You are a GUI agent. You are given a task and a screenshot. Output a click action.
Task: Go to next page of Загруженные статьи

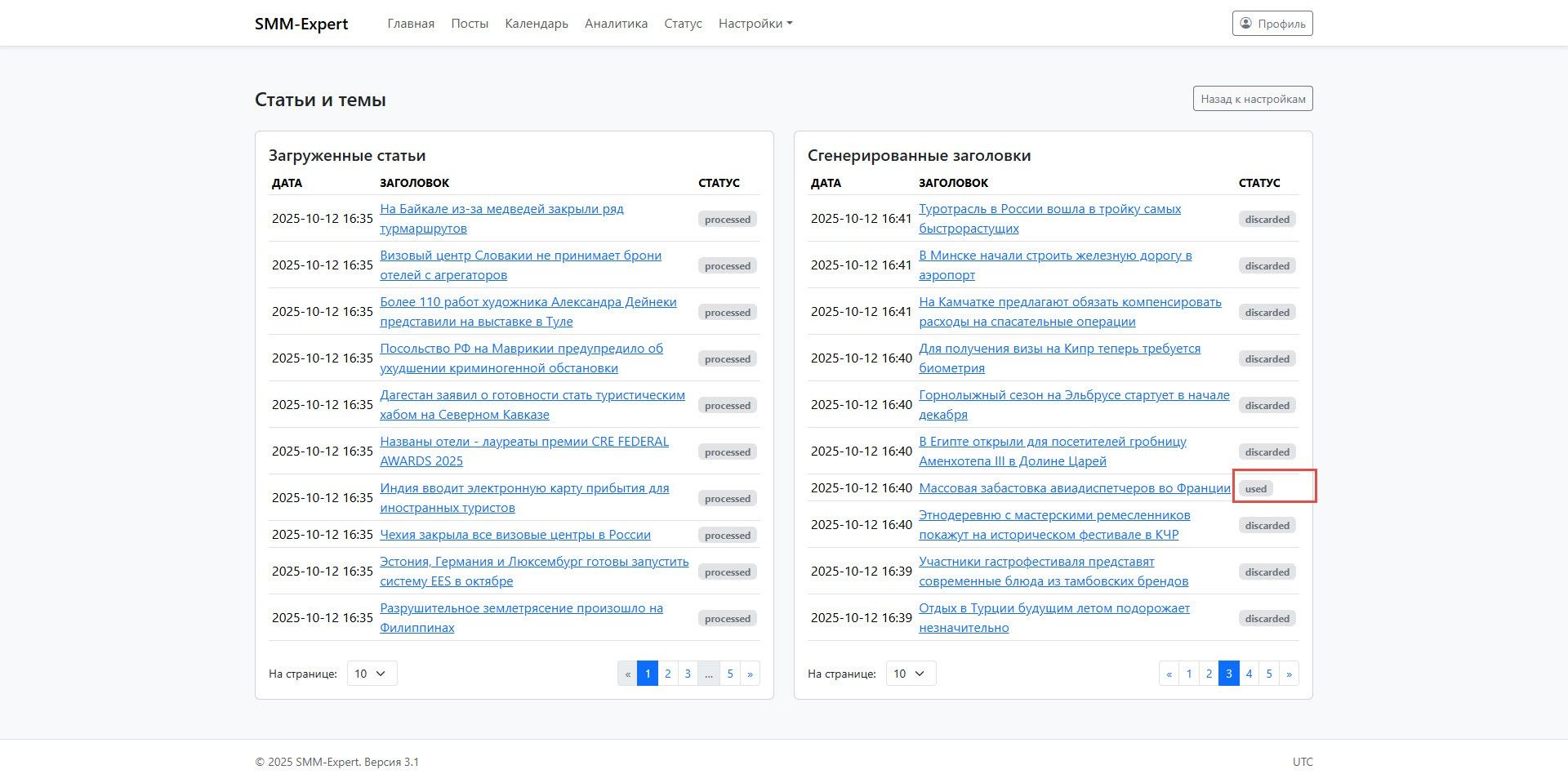[750, 674]
